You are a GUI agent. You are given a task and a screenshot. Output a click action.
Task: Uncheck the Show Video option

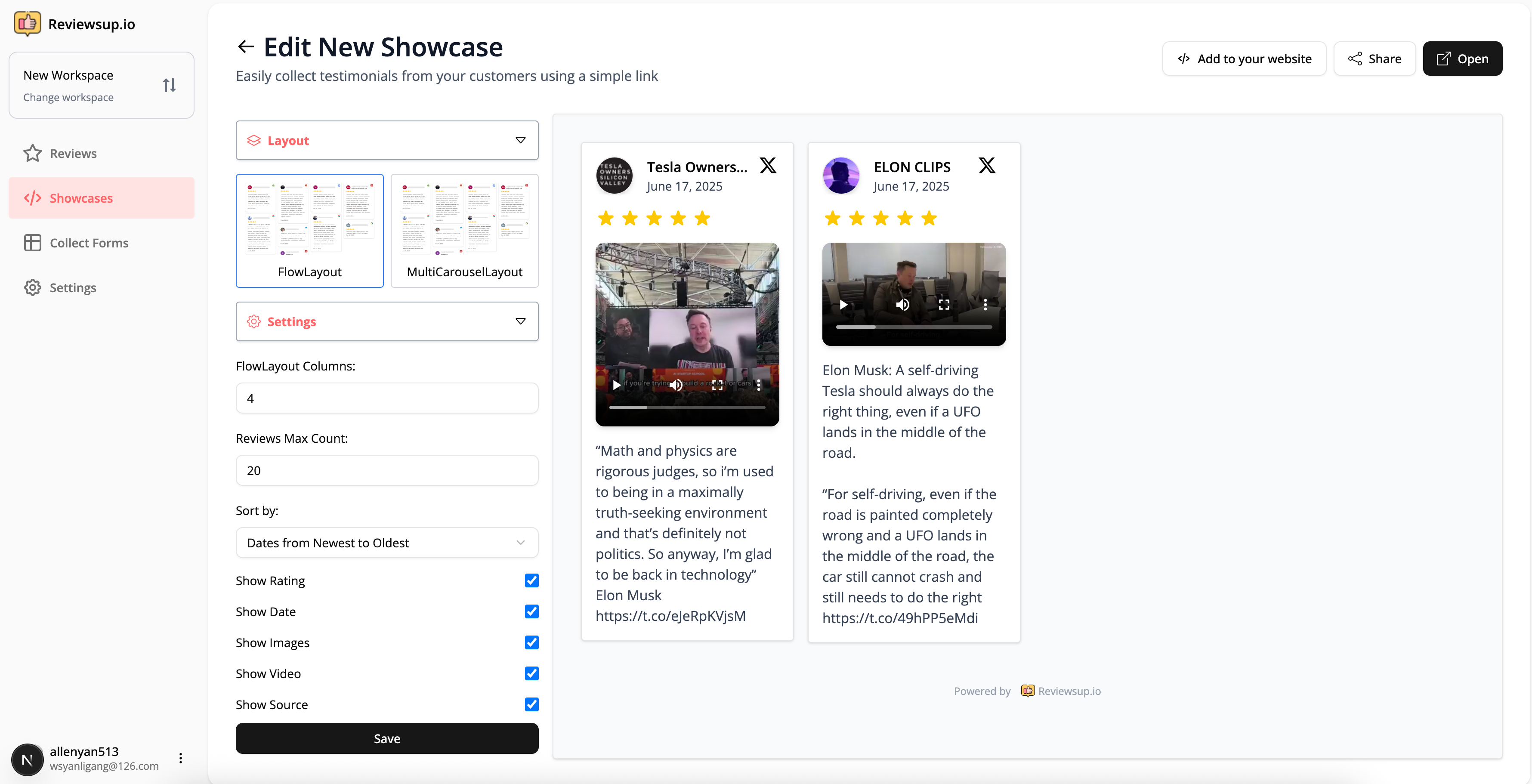click(531, 673)
